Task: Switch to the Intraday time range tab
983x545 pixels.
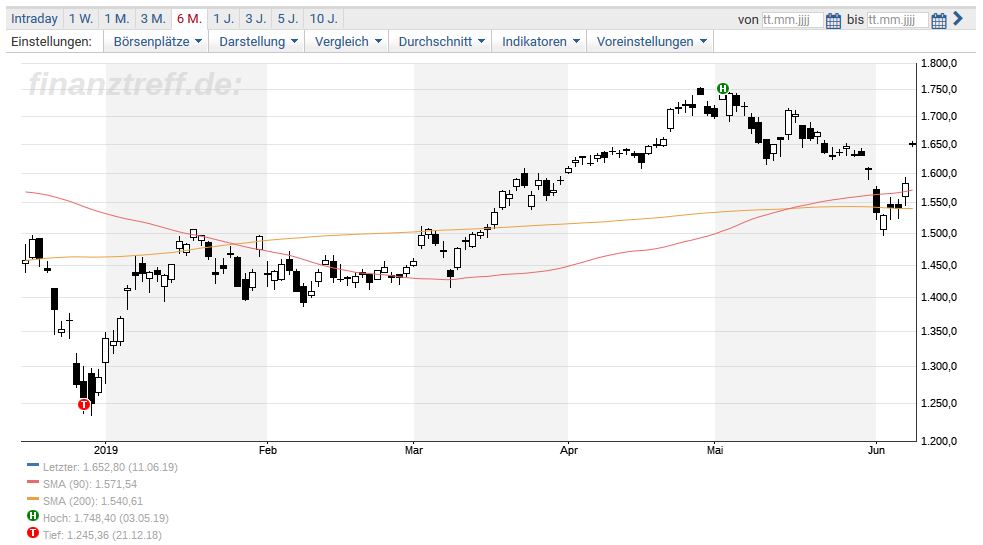Action: [34, 19]
